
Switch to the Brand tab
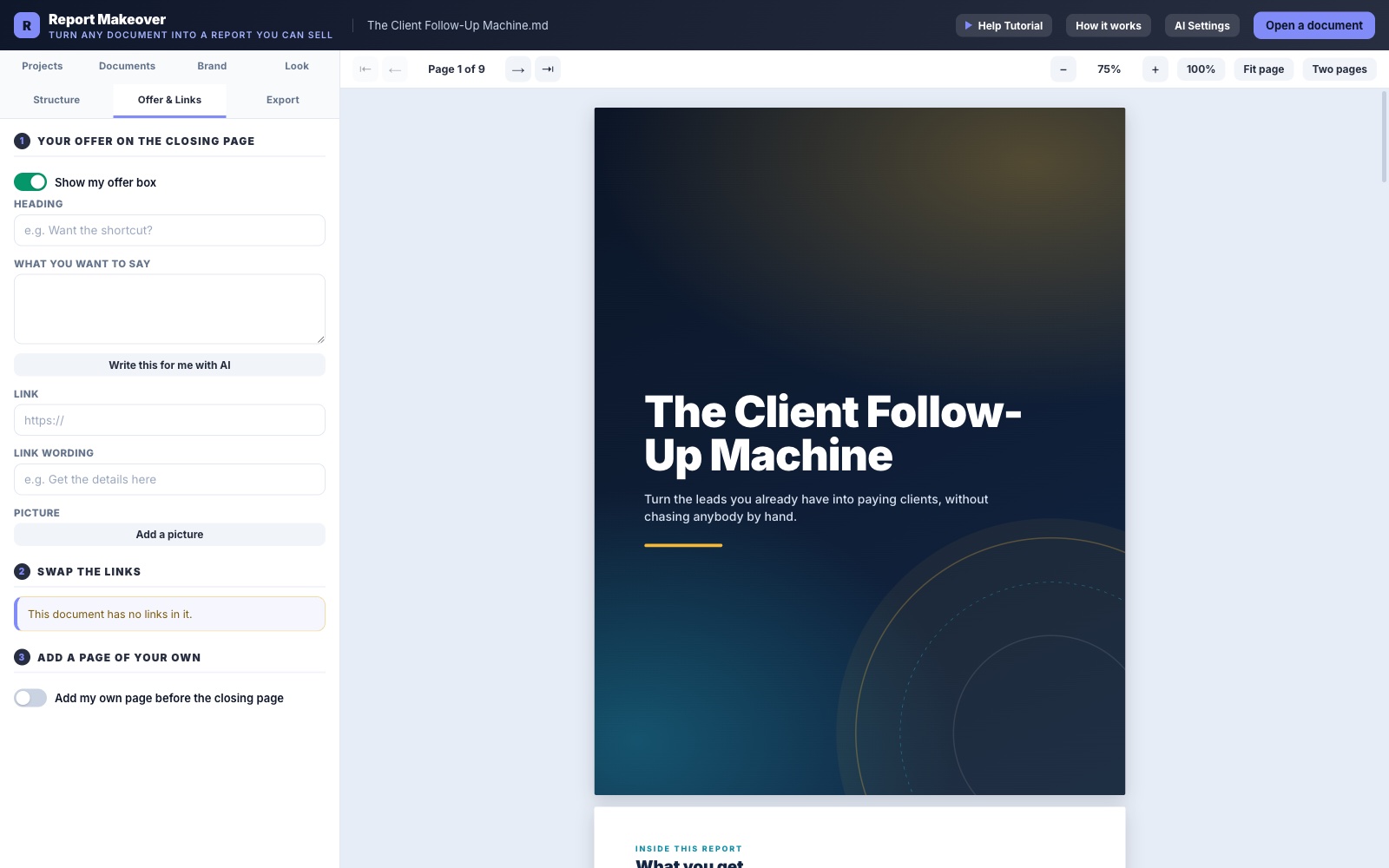pos(212,66)
